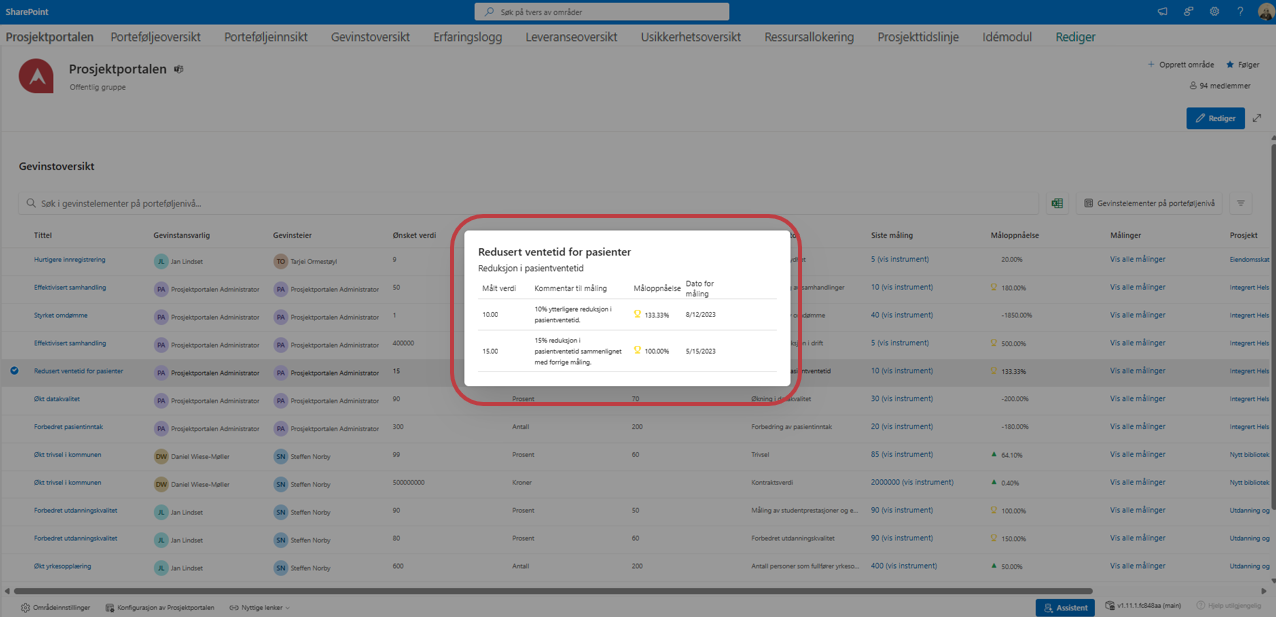Click the -1850.00% goal attainment value
The height and width of the screenshot is (617, 1276).
pyautogui.click(x=1017, y=315)
